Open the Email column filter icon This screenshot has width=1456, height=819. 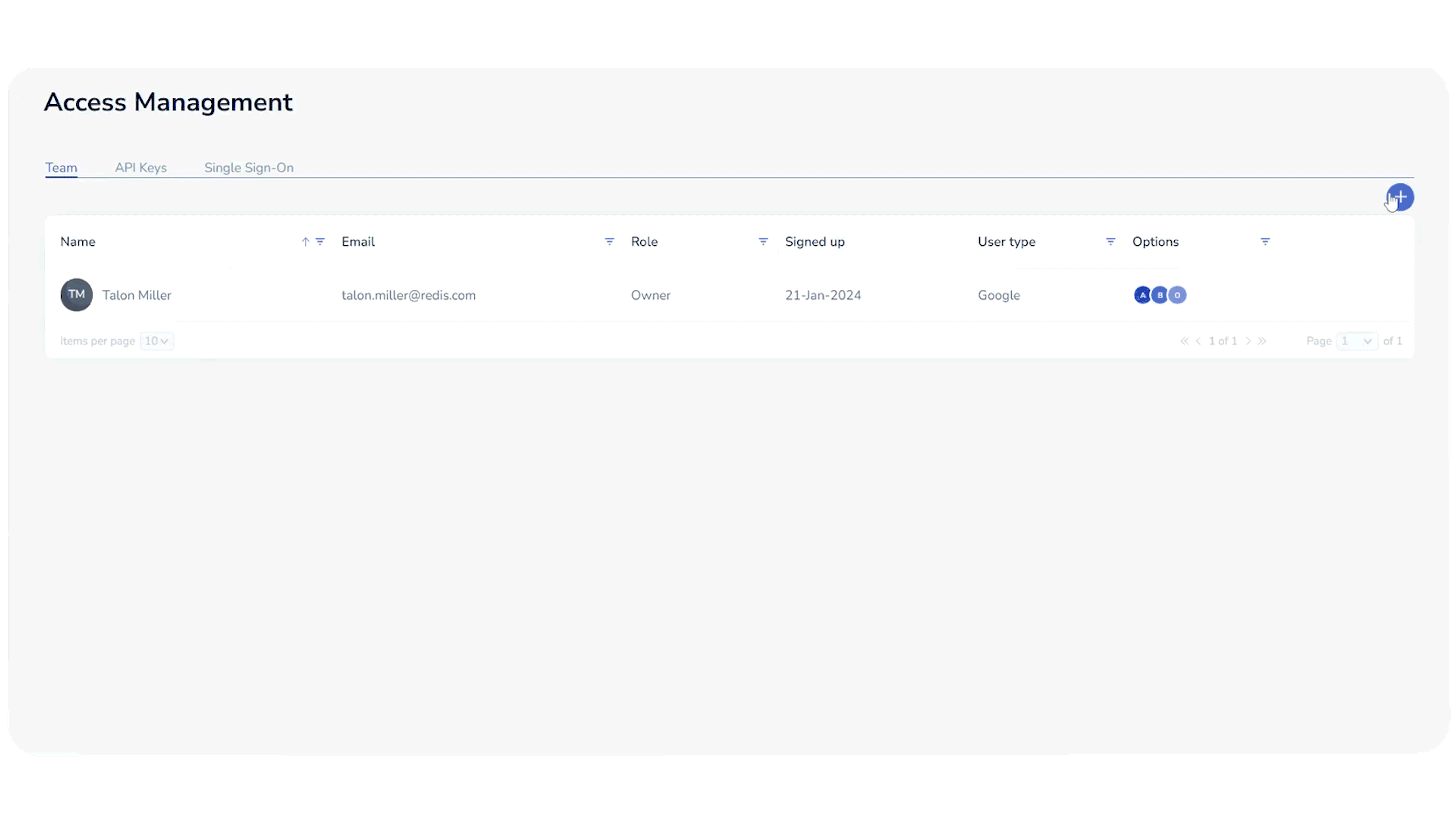[x=609, y=242]
